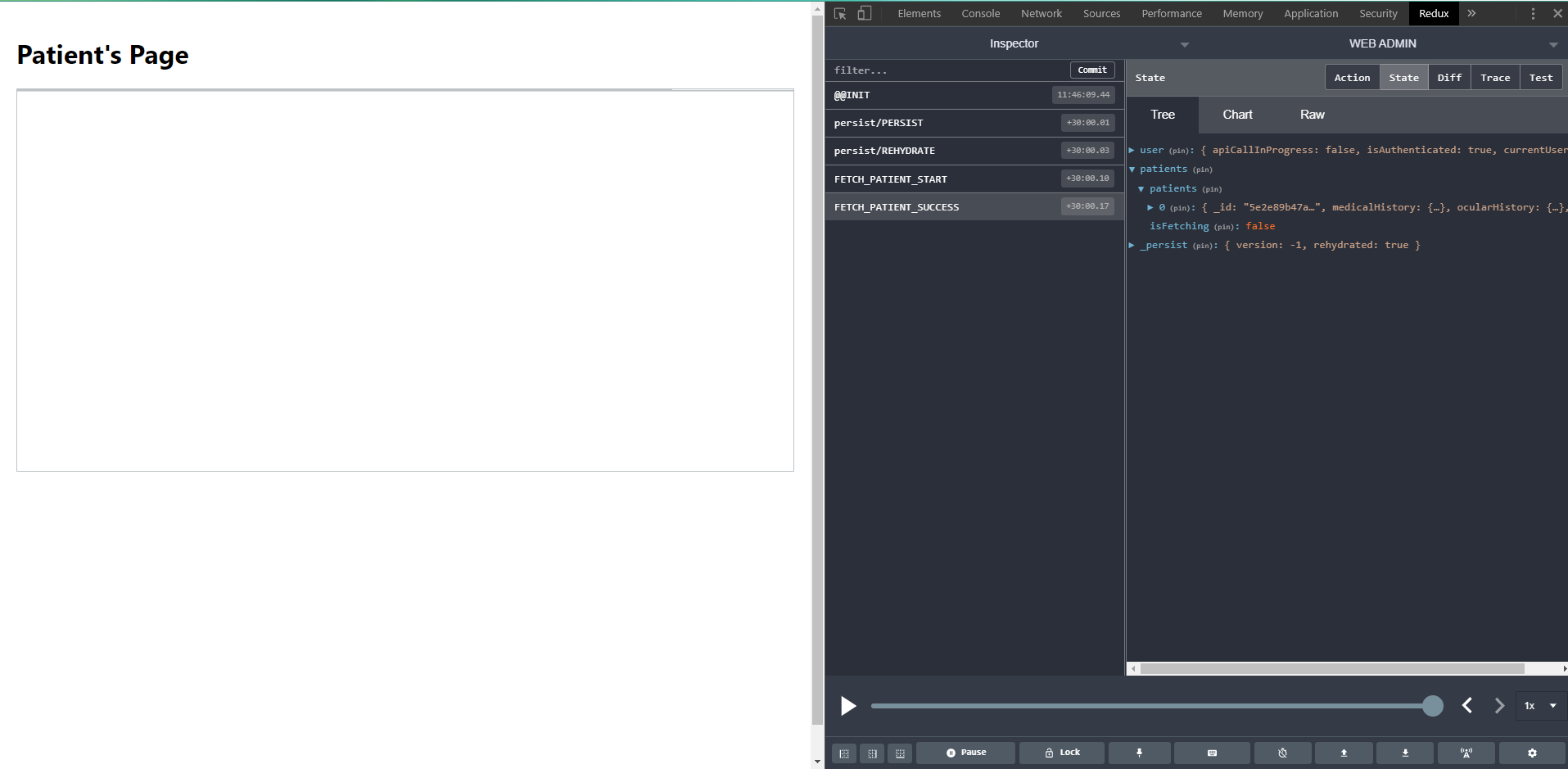Lock changes with the Lock button
The height and width of the screenshot is (769, 1568).
click(x=1062, y=753)
